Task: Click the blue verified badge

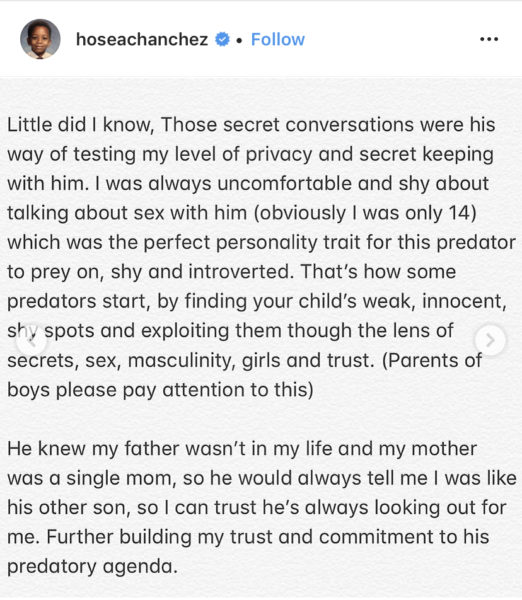Action: (x=222, y=39)
